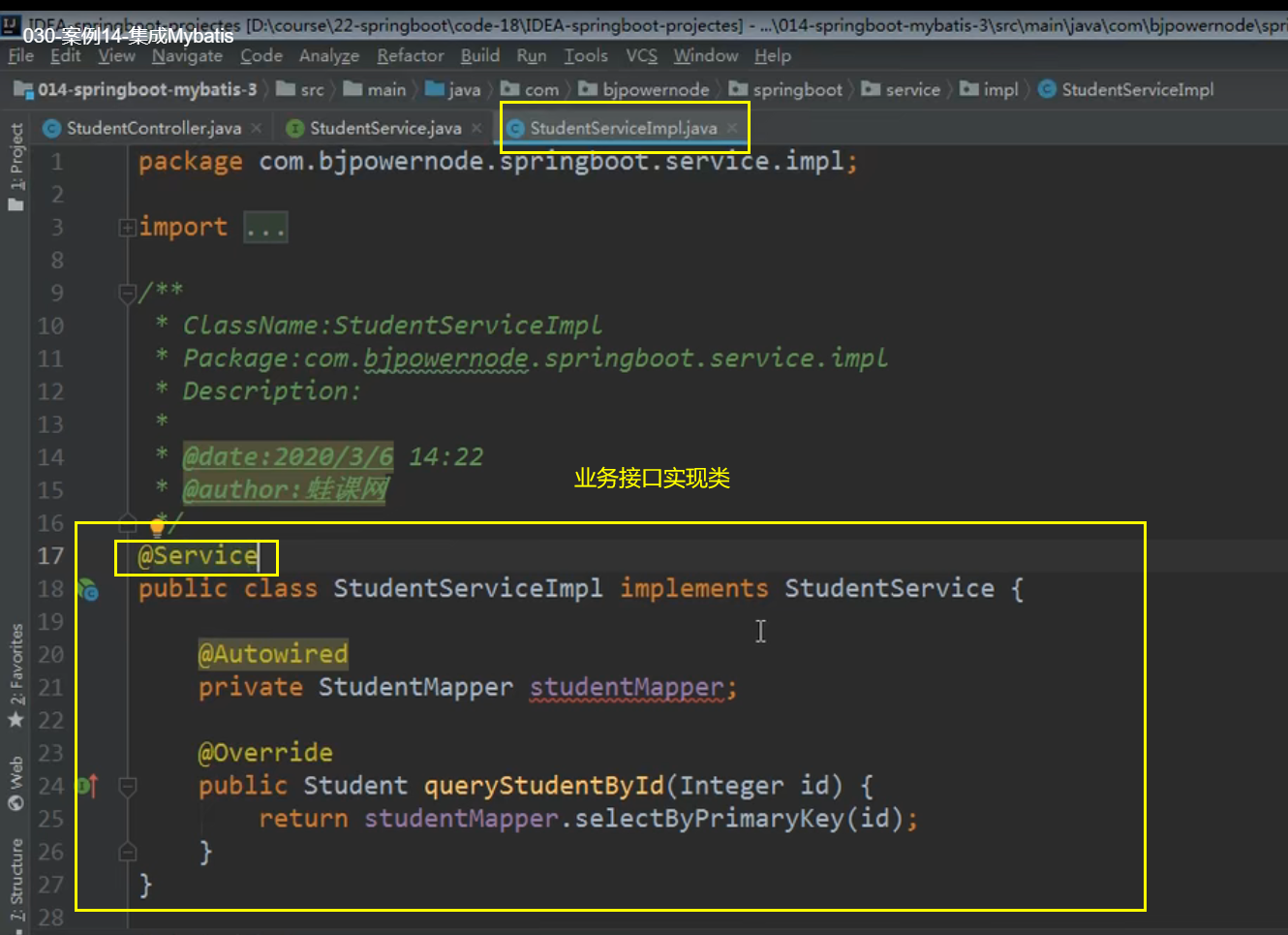Collapse queryStudentById method at line 24

coord(127,786)
